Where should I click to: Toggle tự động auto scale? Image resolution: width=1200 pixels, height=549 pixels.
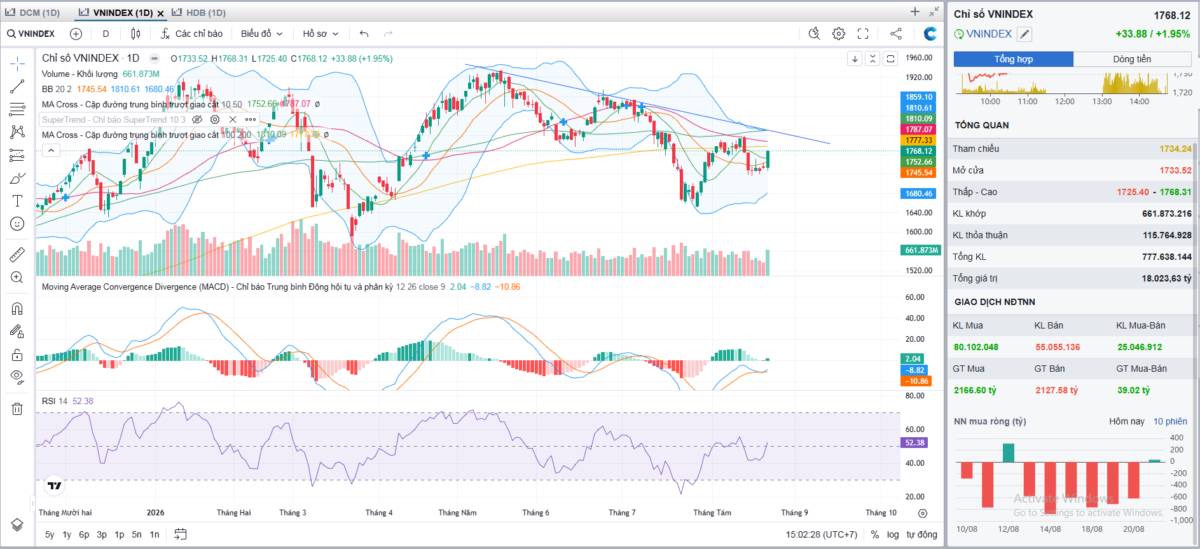point(922,534)
